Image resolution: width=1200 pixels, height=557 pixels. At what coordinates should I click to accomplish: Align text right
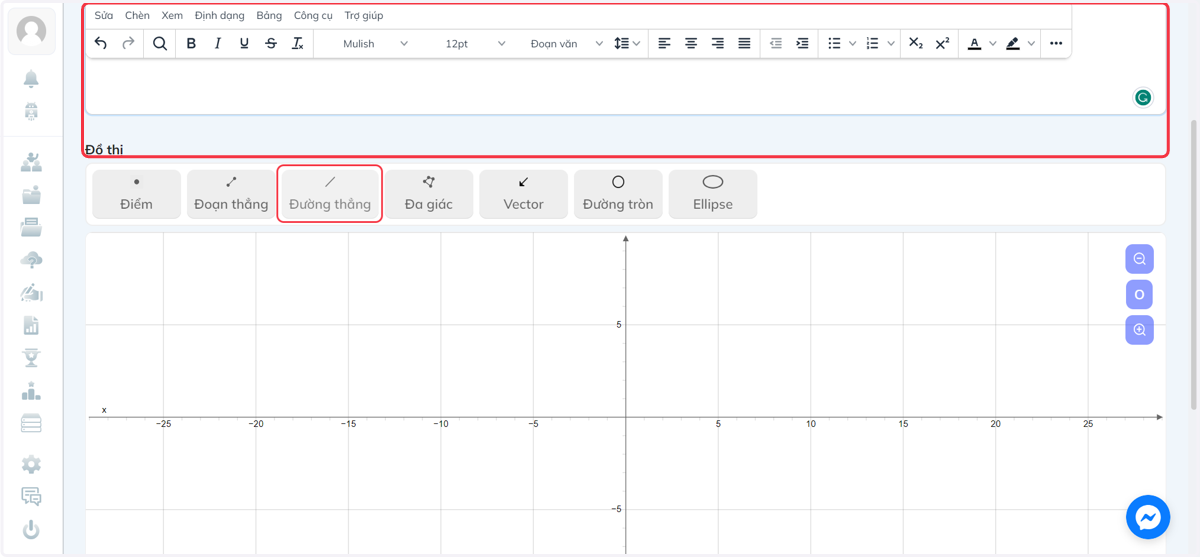(717, 43)
